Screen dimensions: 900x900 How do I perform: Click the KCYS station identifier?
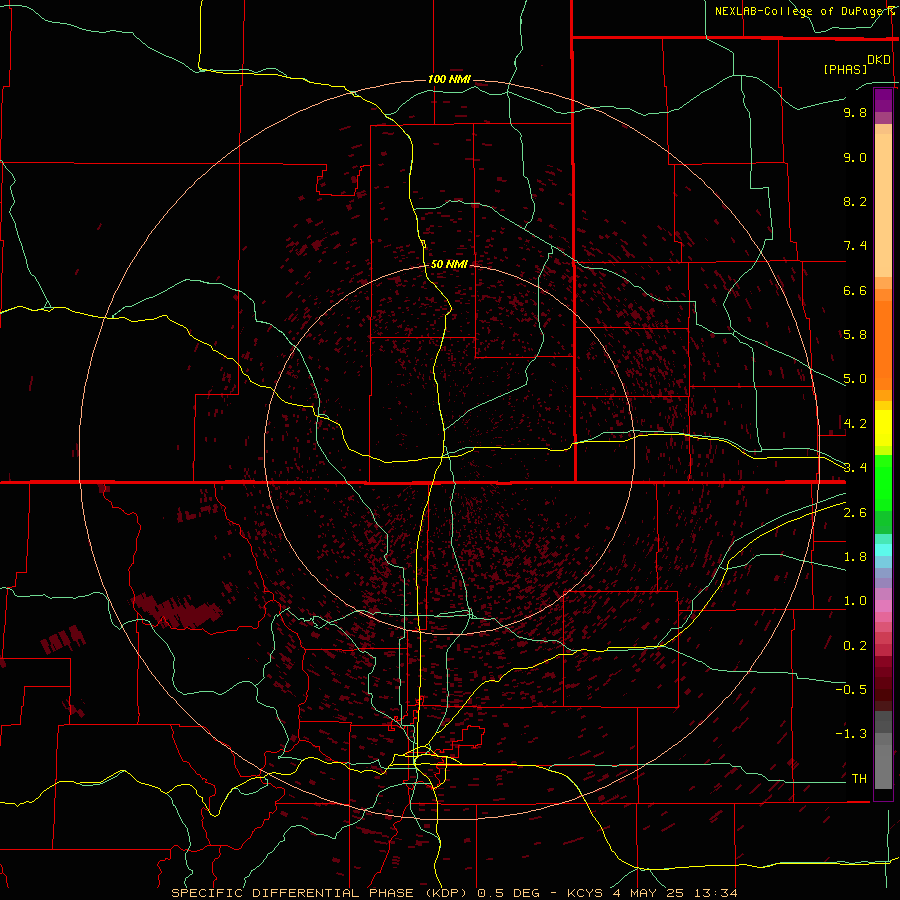(x=585, y=893)
